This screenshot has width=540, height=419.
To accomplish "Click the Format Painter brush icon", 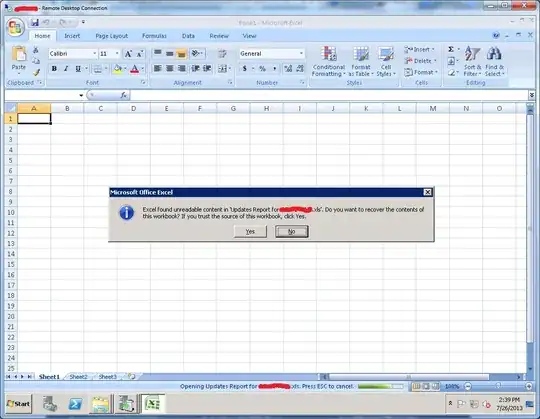I will coord(36,72).
